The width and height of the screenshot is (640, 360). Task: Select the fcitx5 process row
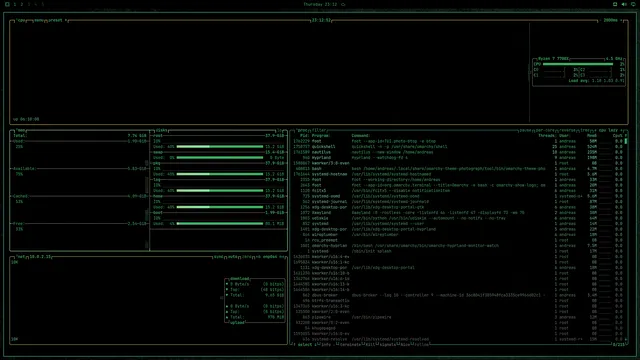pos(458,191)
